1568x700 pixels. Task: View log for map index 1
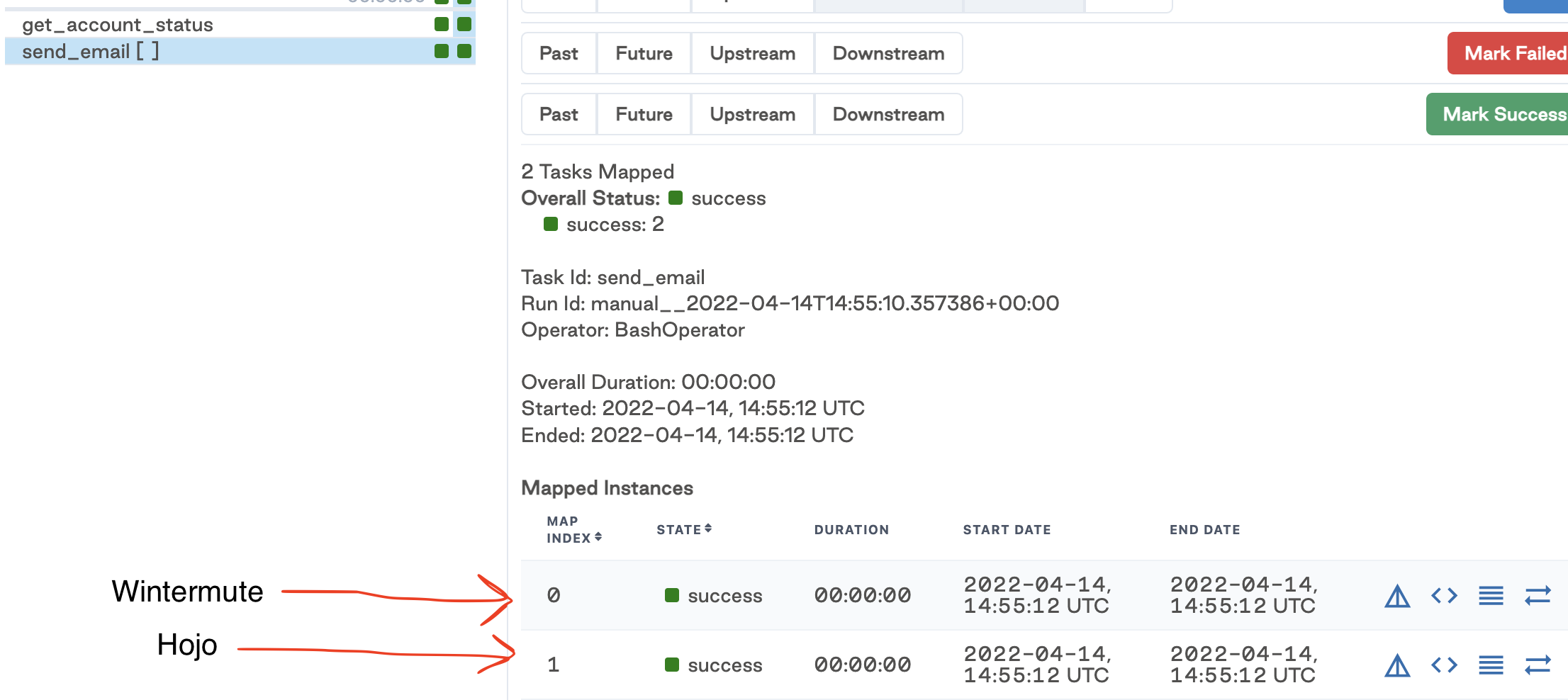click(1490, 665)
